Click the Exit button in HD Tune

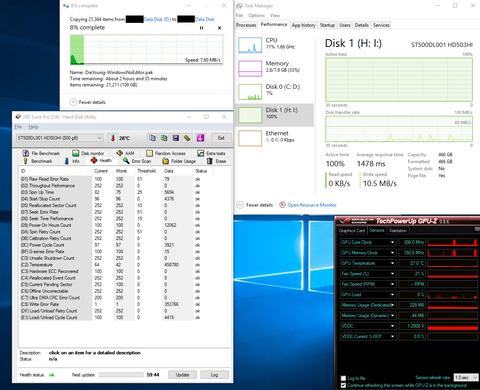221,138
